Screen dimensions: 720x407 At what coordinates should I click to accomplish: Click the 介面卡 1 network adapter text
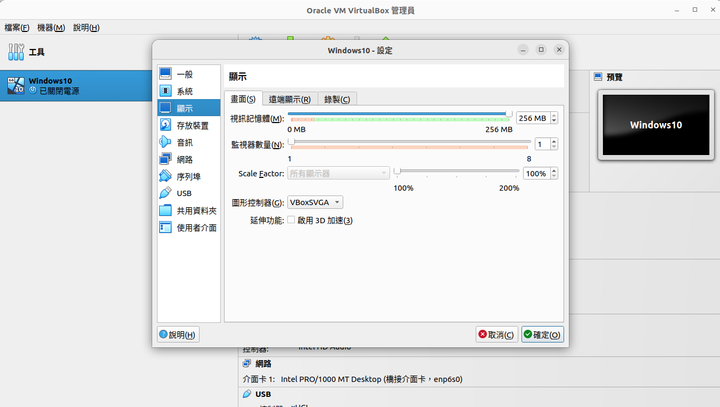tap(352, 379)
